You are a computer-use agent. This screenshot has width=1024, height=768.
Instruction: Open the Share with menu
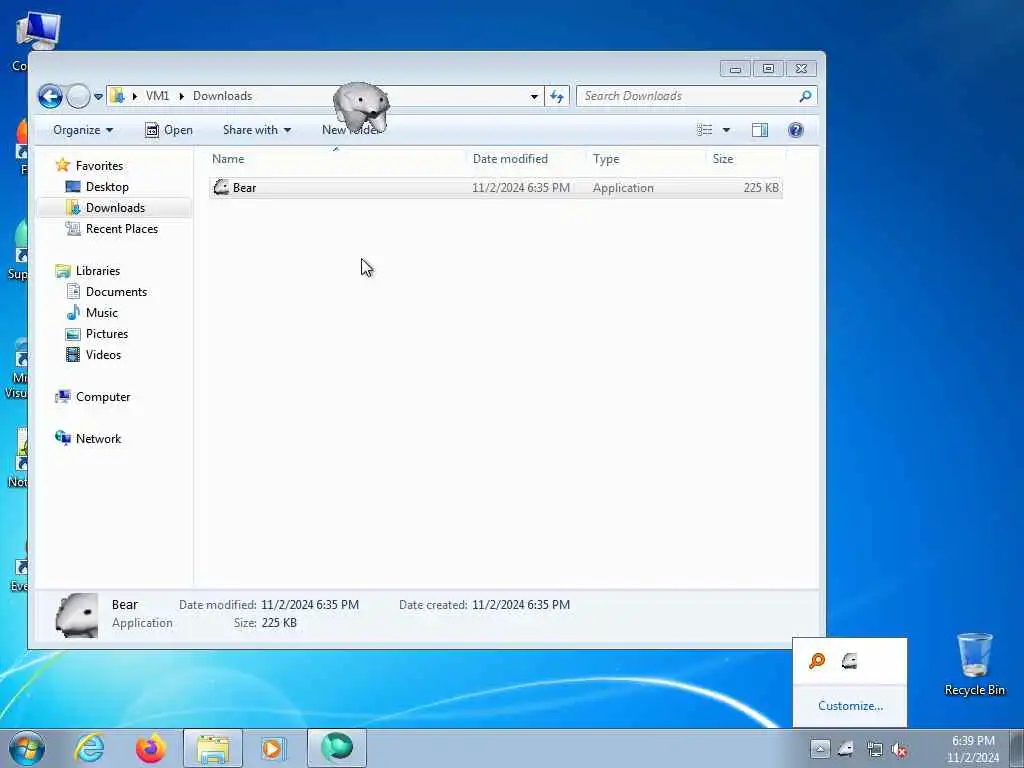(257, 130)
